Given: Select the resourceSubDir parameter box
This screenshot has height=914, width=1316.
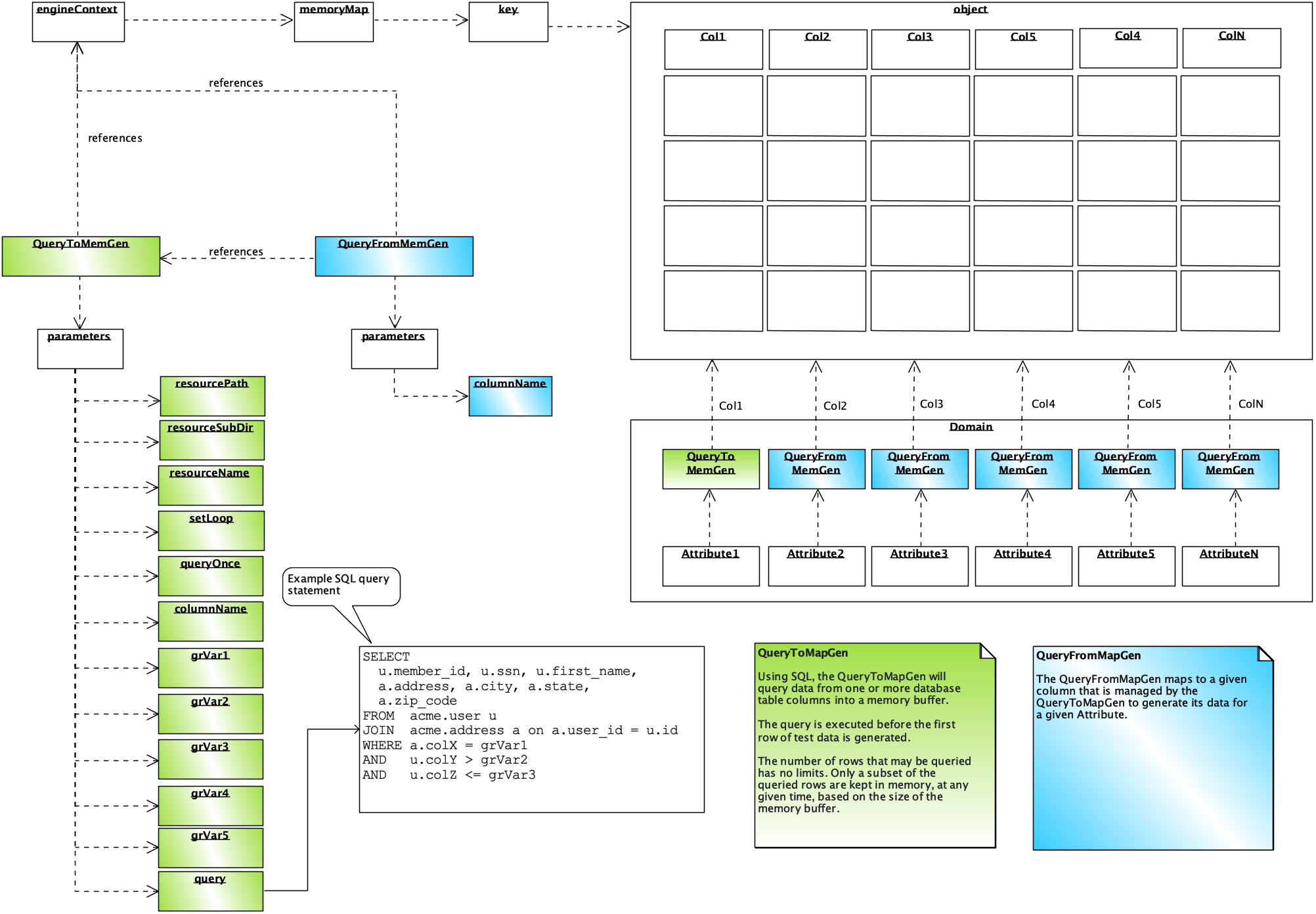Looking at the screenshot, I should pyautogui.click(x=211, y=441).
